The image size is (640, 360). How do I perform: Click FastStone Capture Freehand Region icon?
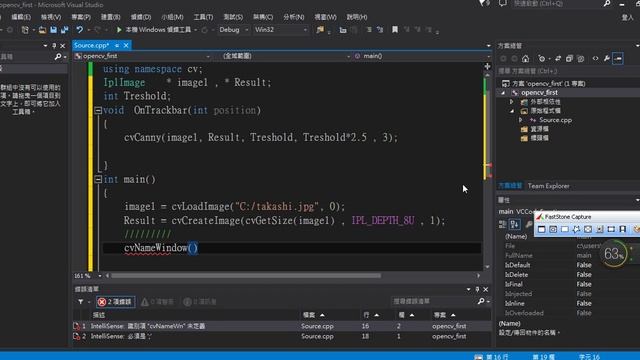coord(576,229)
